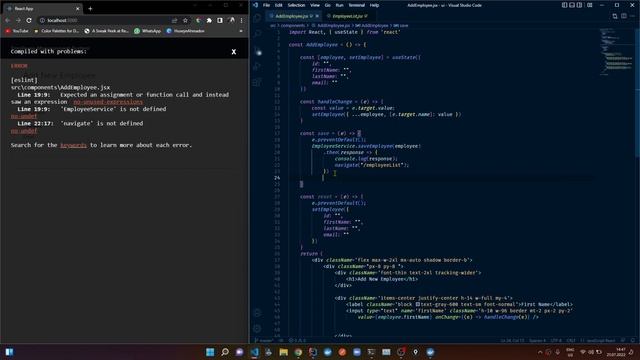Open Windows Start menu
640x360 pixels.
coord(210,352)
